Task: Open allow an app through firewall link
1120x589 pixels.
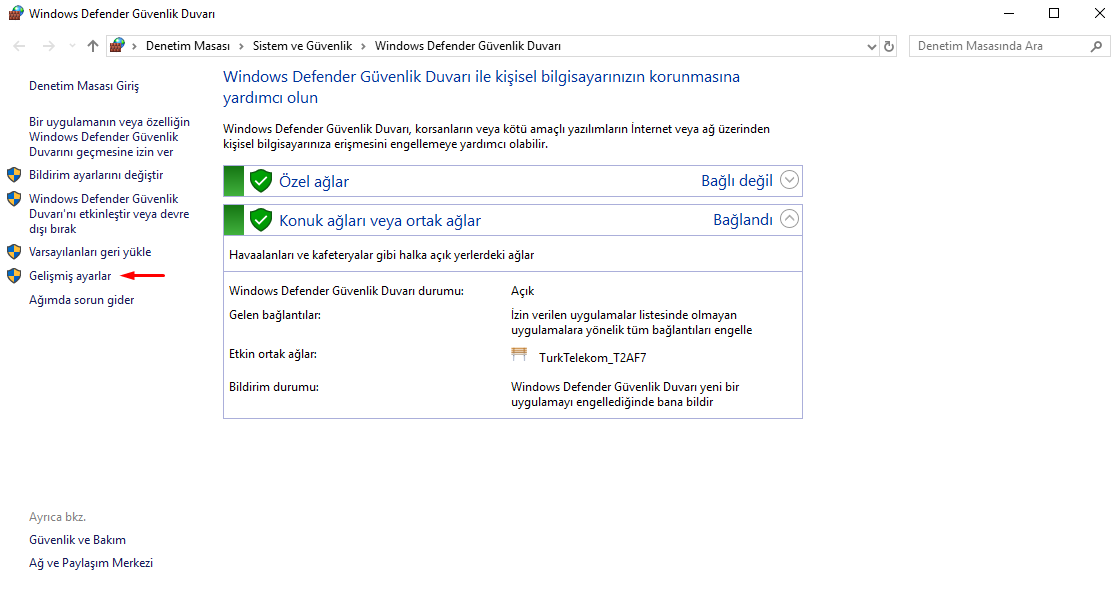Action: [x=109, y=137]
